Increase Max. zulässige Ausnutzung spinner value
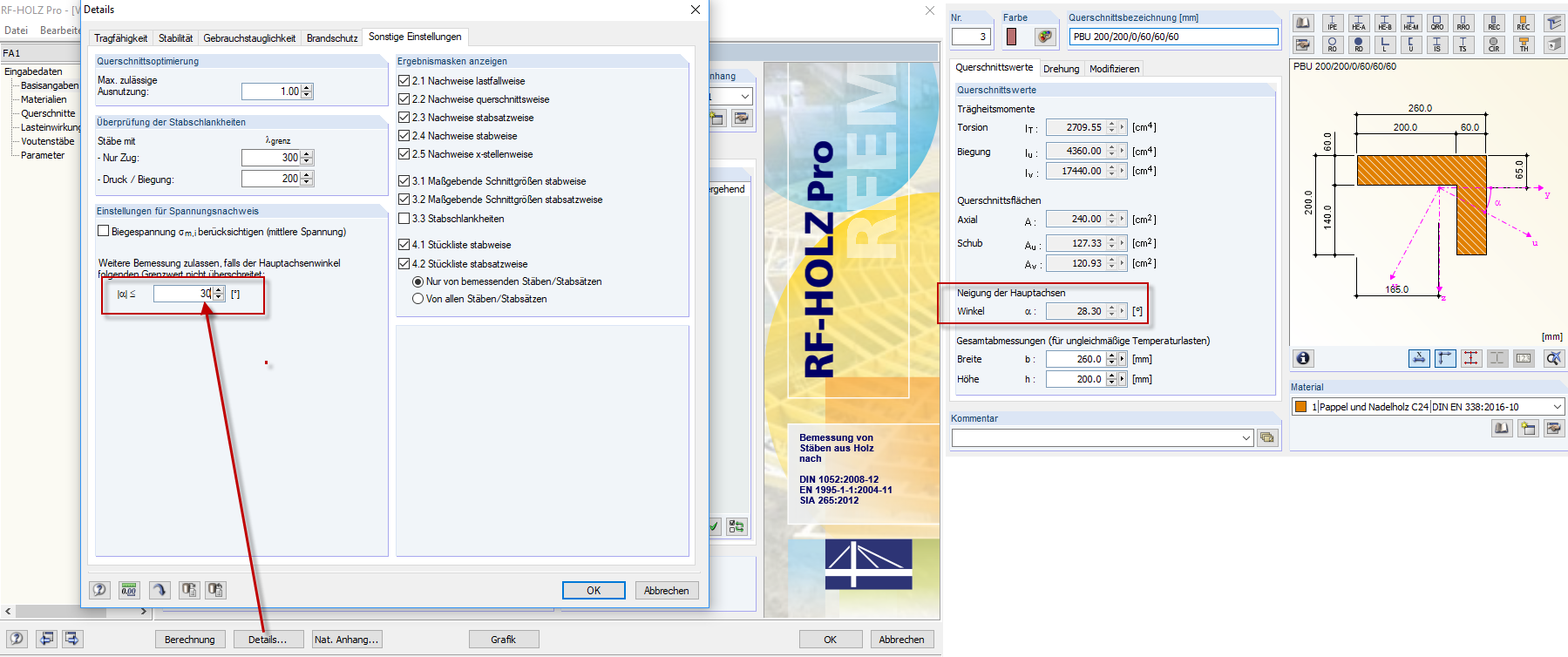 [307, 87]
